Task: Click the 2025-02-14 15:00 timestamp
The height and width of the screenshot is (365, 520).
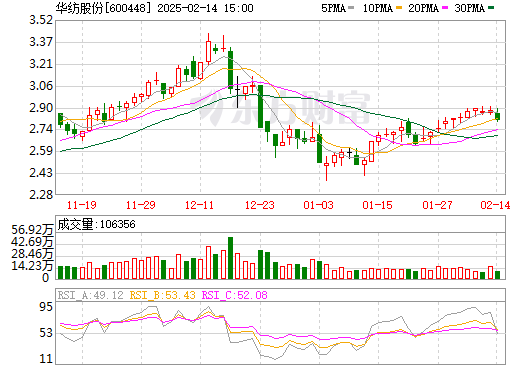Action: [x=205, y=8]
